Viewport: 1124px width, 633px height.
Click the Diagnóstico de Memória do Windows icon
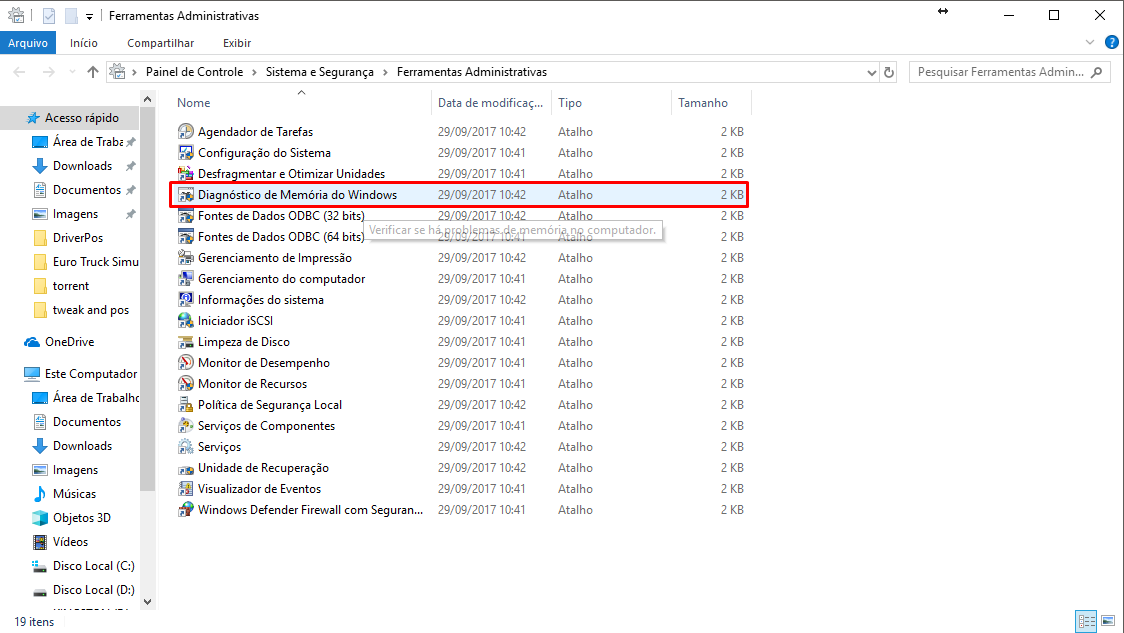[186, 195]
